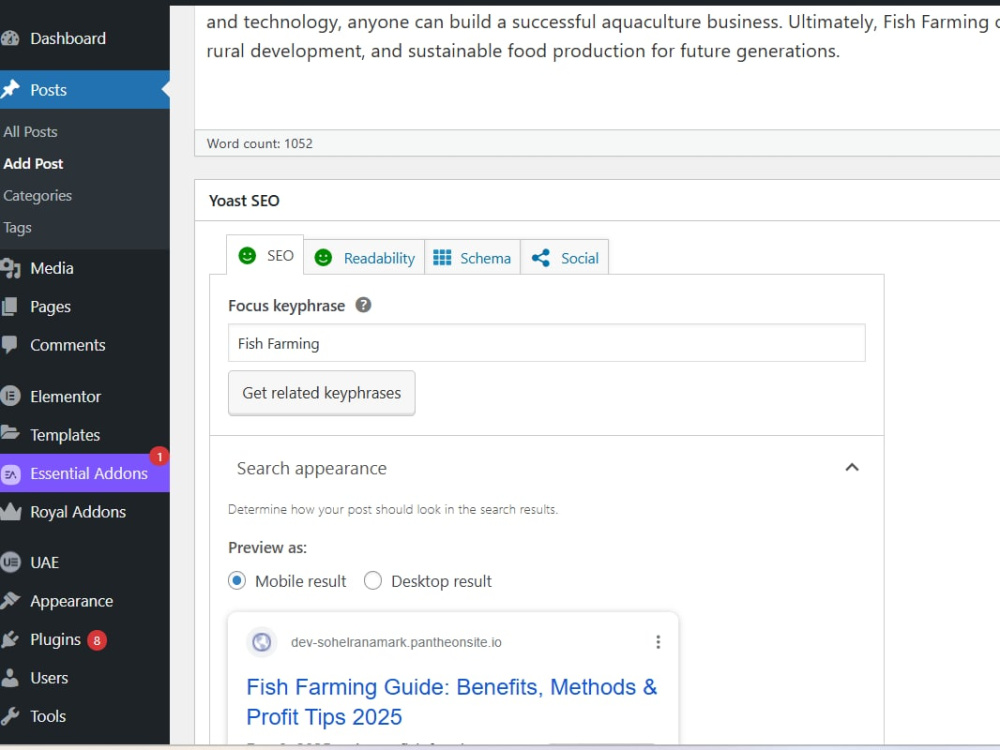The image size is (1000, 750).
Task: Click the Social share icon
Action: tap(541, 258)
